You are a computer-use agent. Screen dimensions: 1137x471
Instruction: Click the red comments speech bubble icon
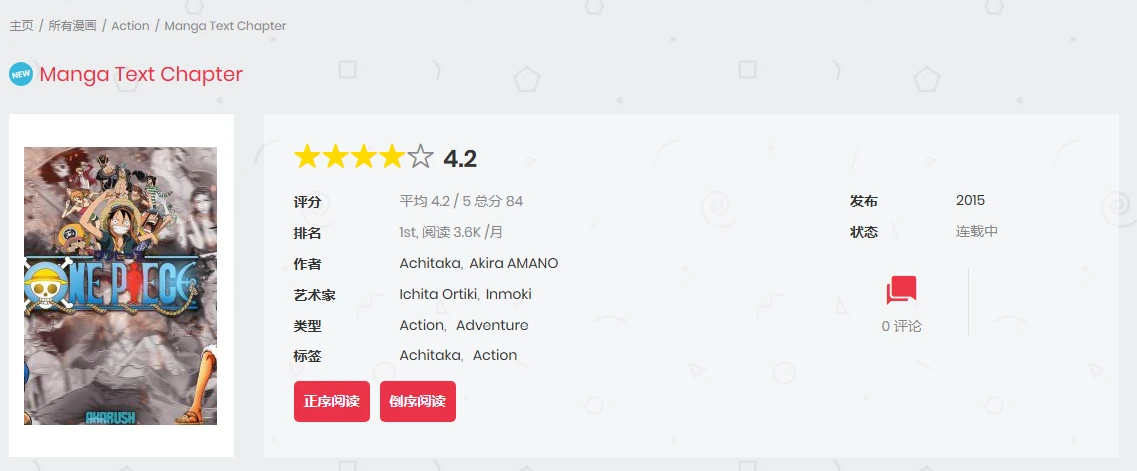(x=901, y=291)
